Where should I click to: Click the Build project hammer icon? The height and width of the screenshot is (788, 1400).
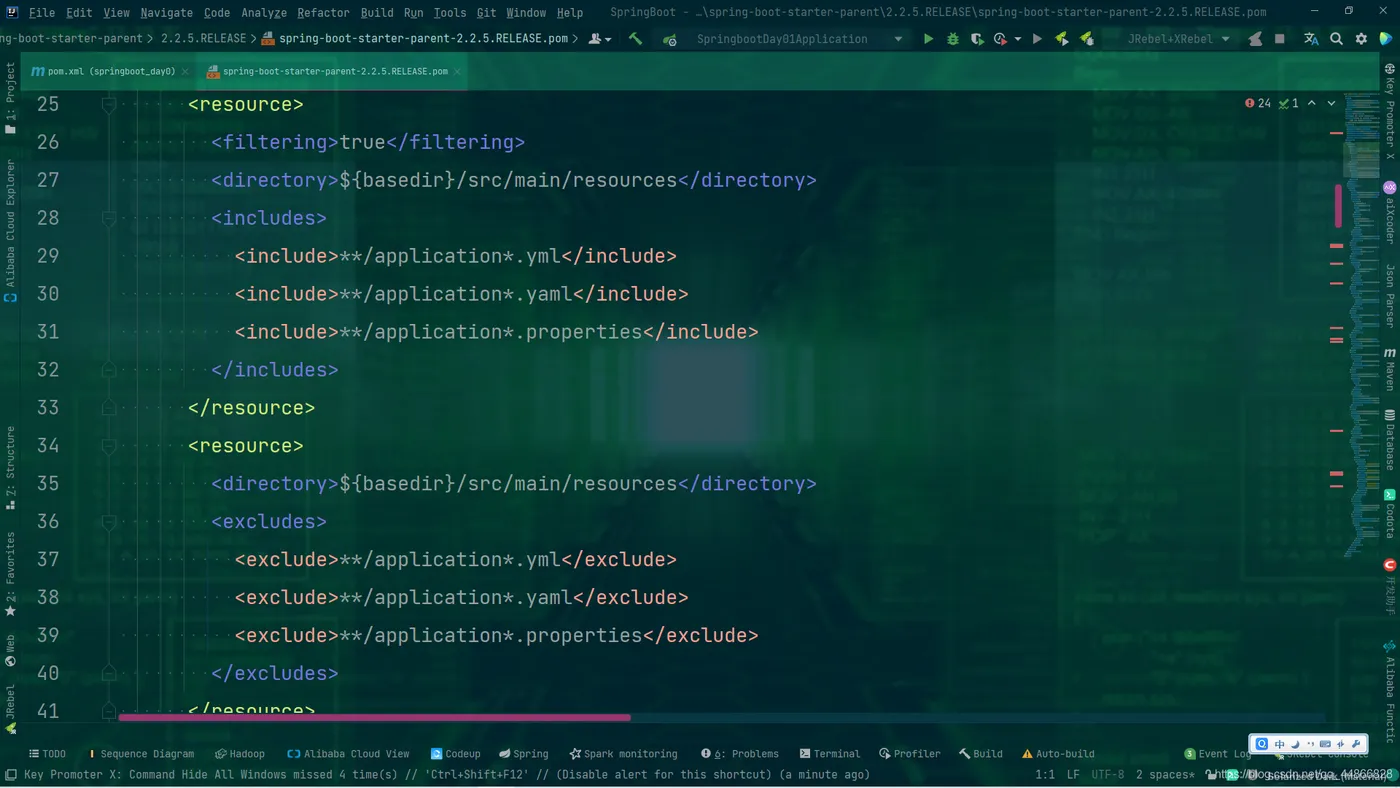tap(635, 39)
